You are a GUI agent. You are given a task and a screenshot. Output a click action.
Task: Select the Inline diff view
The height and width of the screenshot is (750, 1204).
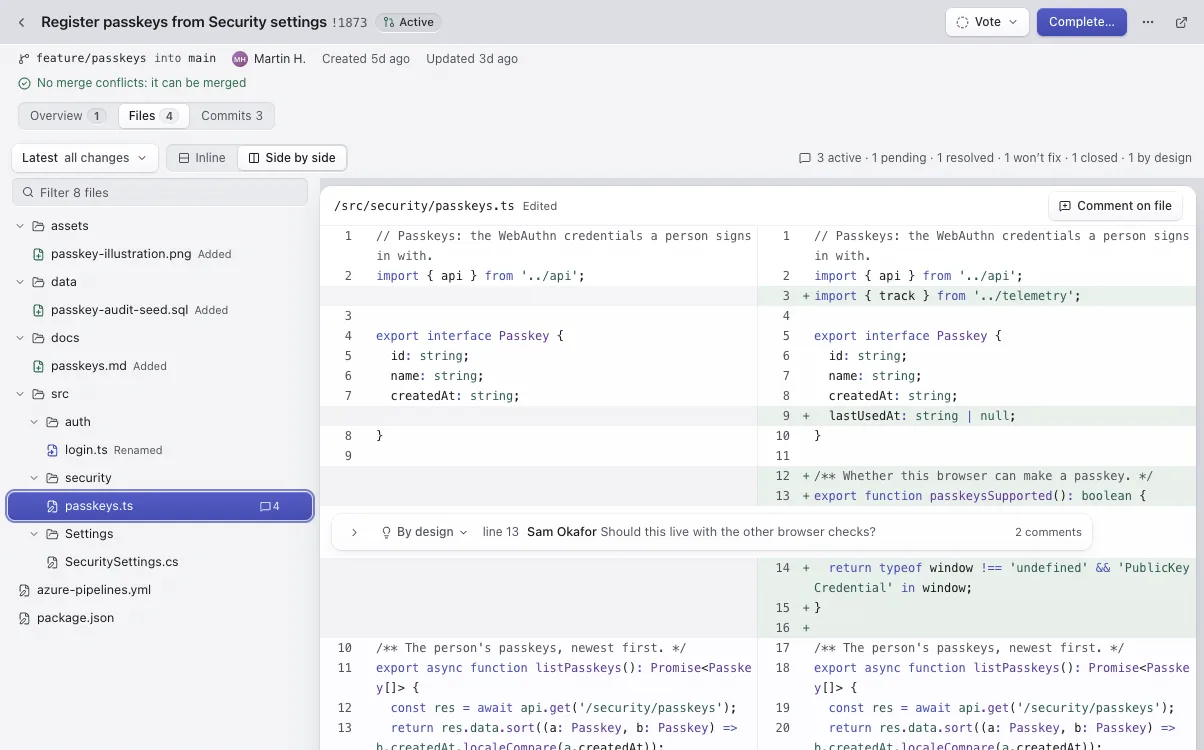point(203,158)
